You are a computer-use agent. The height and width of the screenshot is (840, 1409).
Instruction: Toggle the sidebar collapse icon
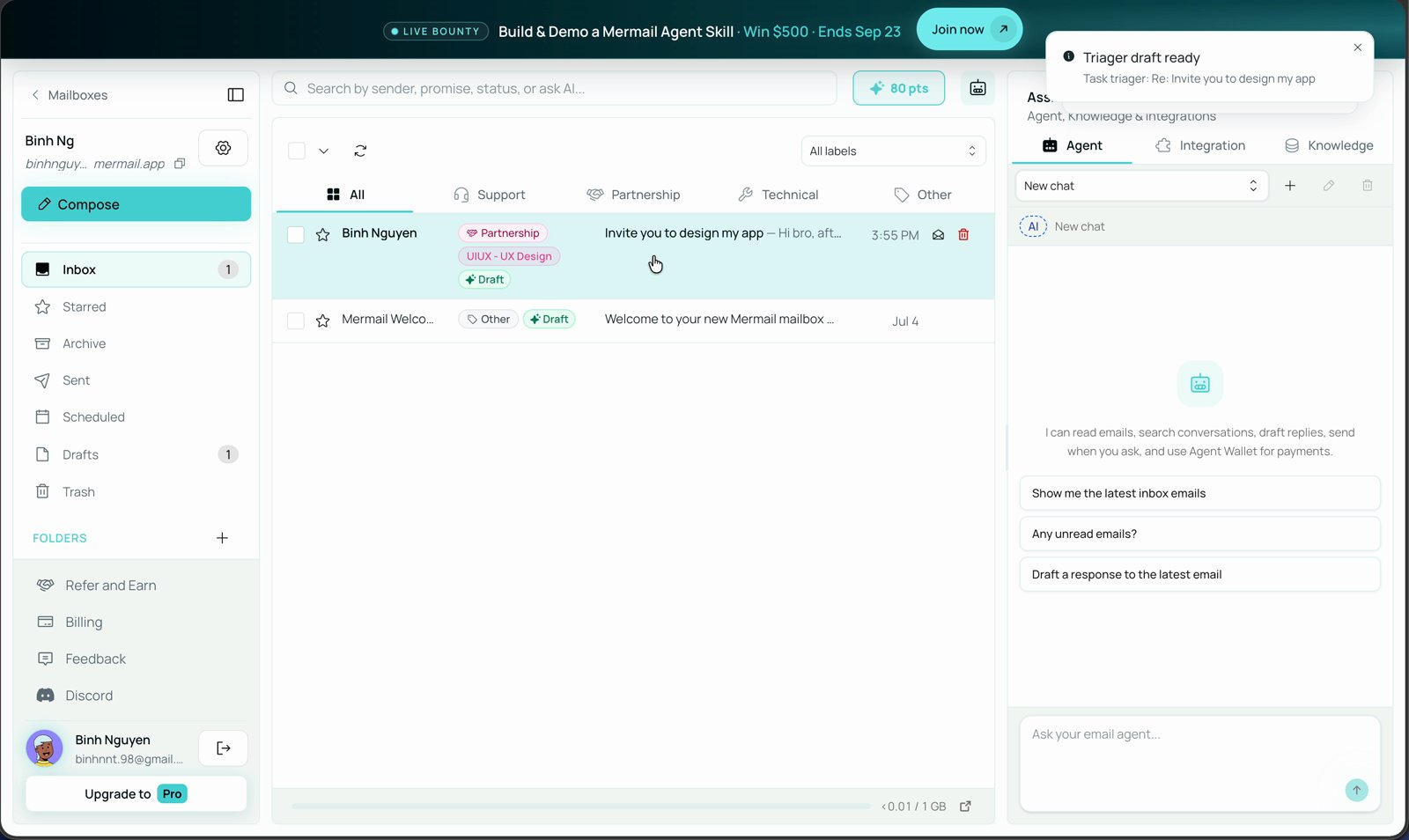point(235,95)
